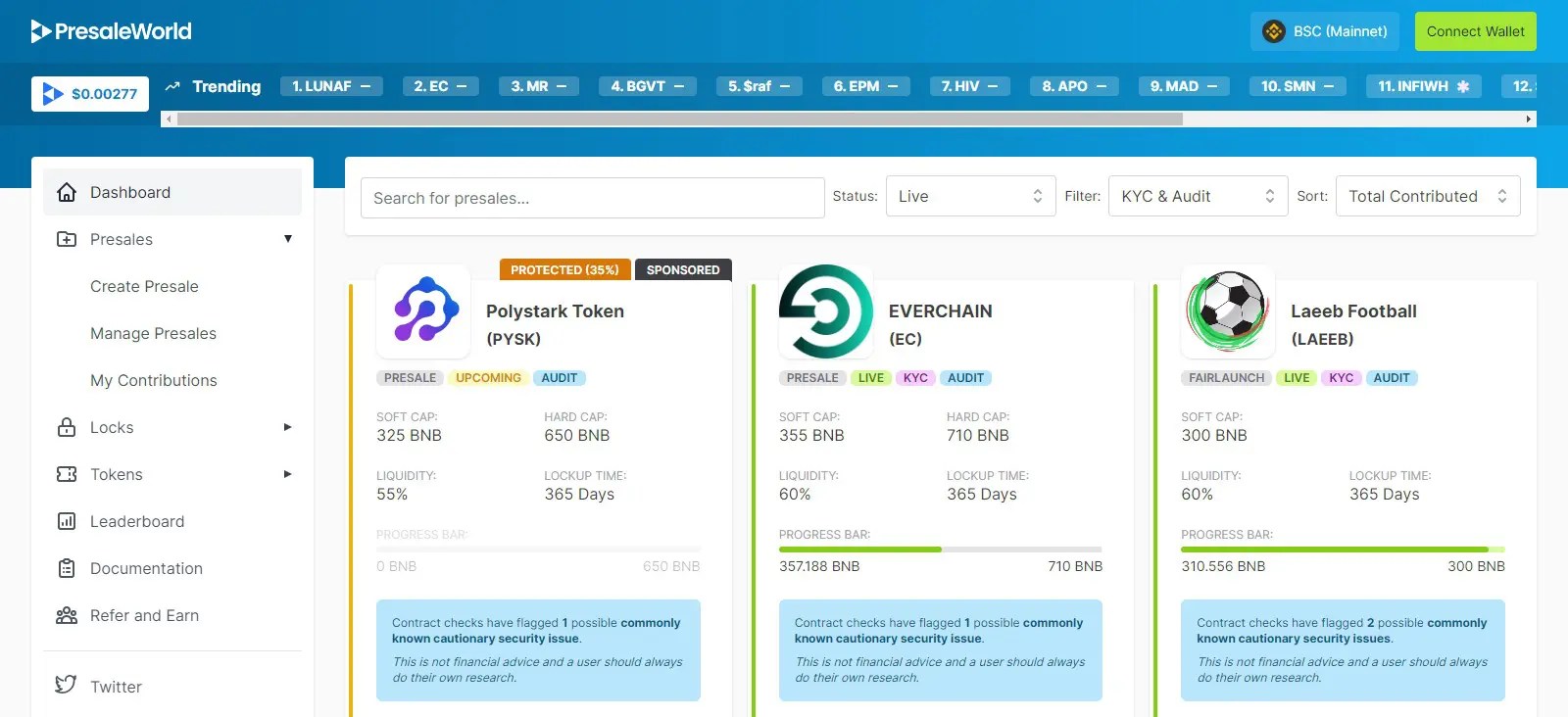Click the Laeeb Football (LAEEB) title

pyautogui.click(x=1353, y=324)
